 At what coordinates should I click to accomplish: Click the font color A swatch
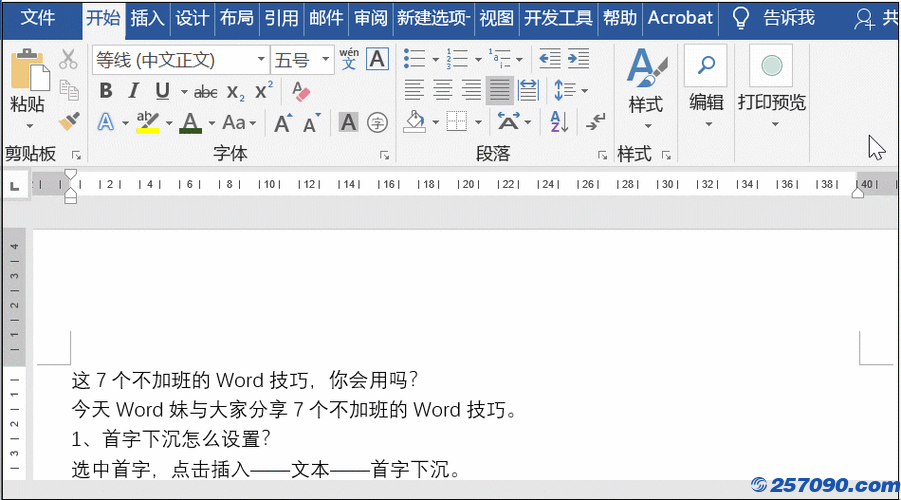coord(191,122)
